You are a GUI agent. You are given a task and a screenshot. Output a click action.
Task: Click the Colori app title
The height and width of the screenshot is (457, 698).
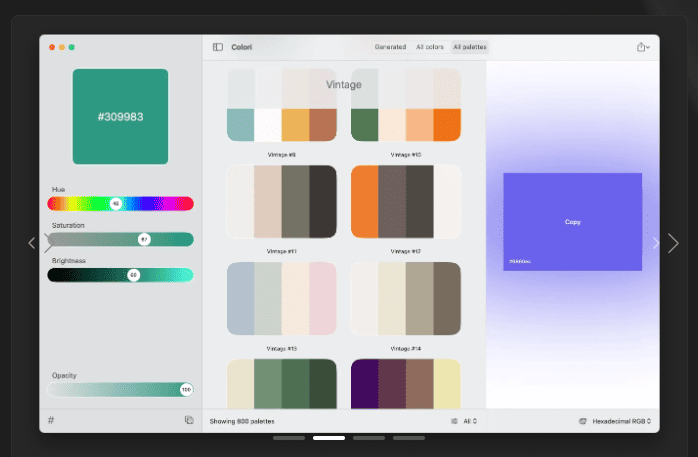242,47
